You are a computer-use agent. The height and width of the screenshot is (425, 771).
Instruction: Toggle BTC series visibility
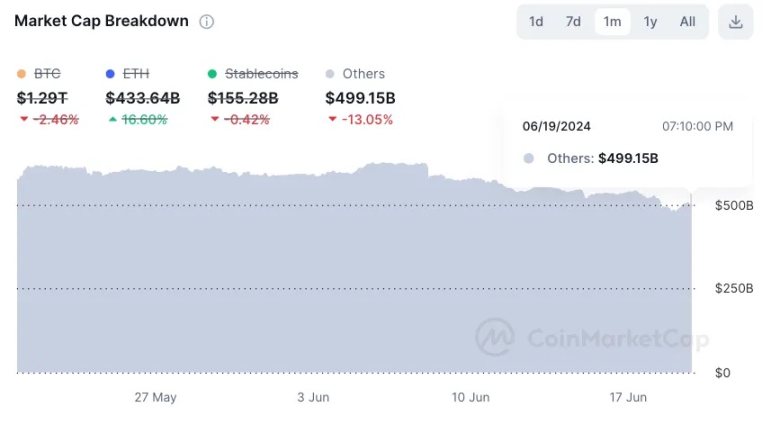click(x=47, y=74)
